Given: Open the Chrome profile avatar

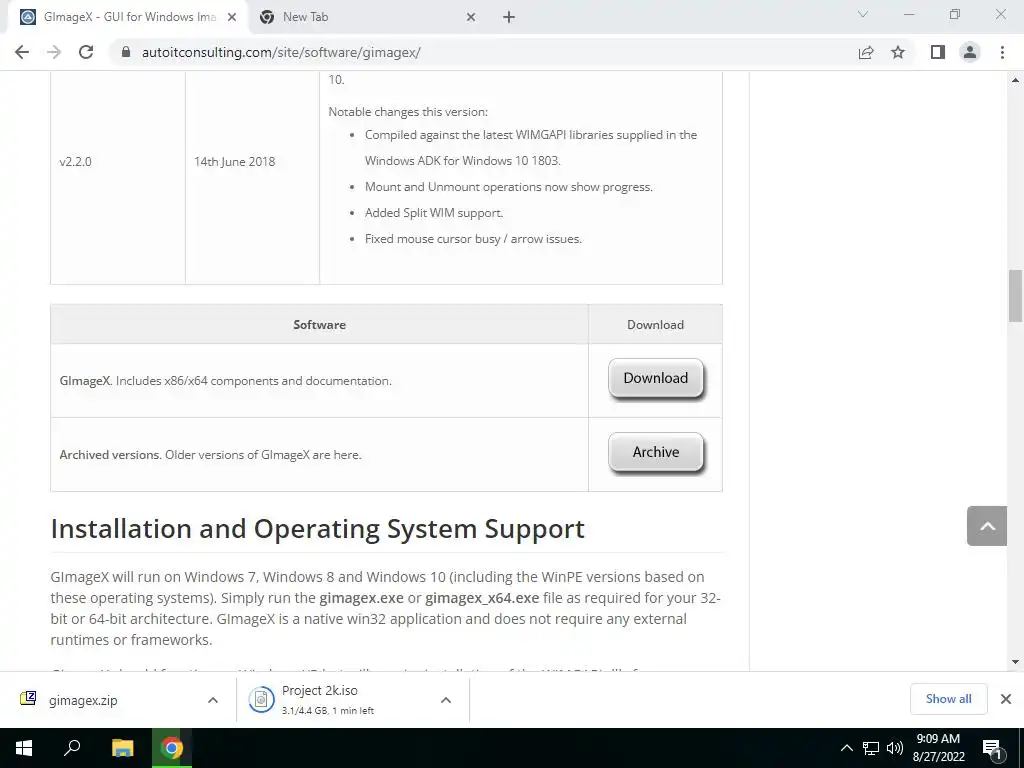Looking at the screenshot, I should (970, 52).
